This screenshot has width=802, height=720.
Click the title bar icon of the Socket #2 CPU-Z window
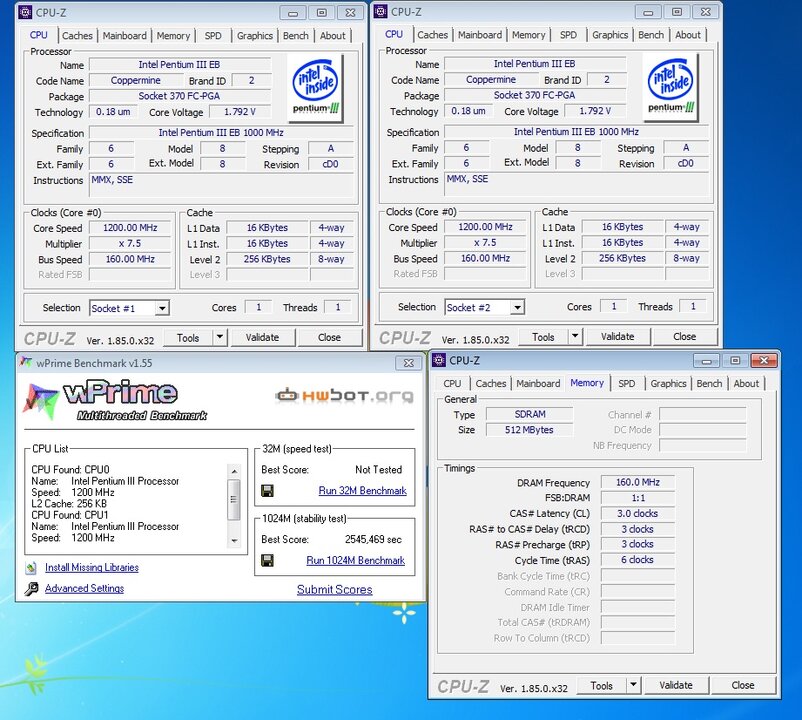(x=381, y=11)
